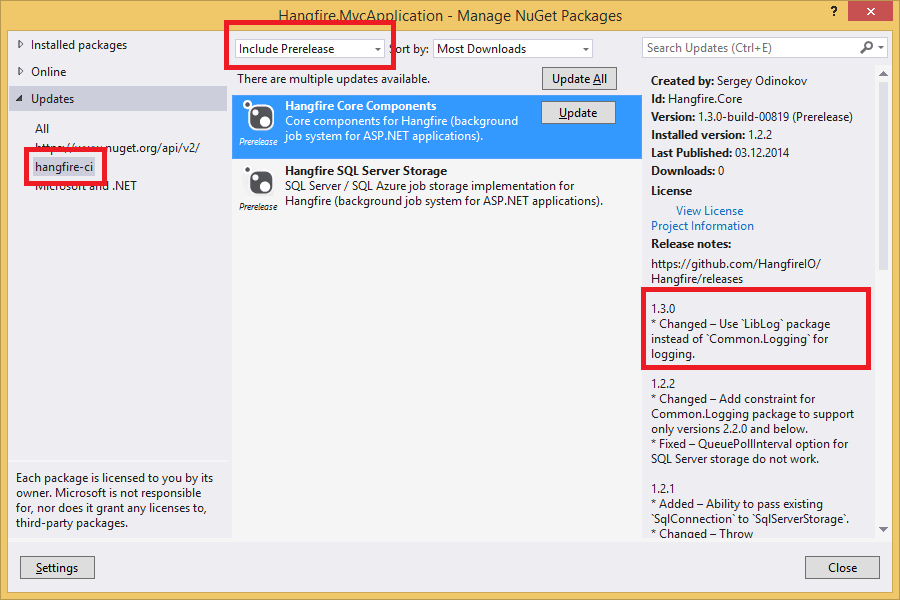Click the Hangfire SQL Server Storage package icon
This screenshot has height=600, width=900.
coord(258,181)
